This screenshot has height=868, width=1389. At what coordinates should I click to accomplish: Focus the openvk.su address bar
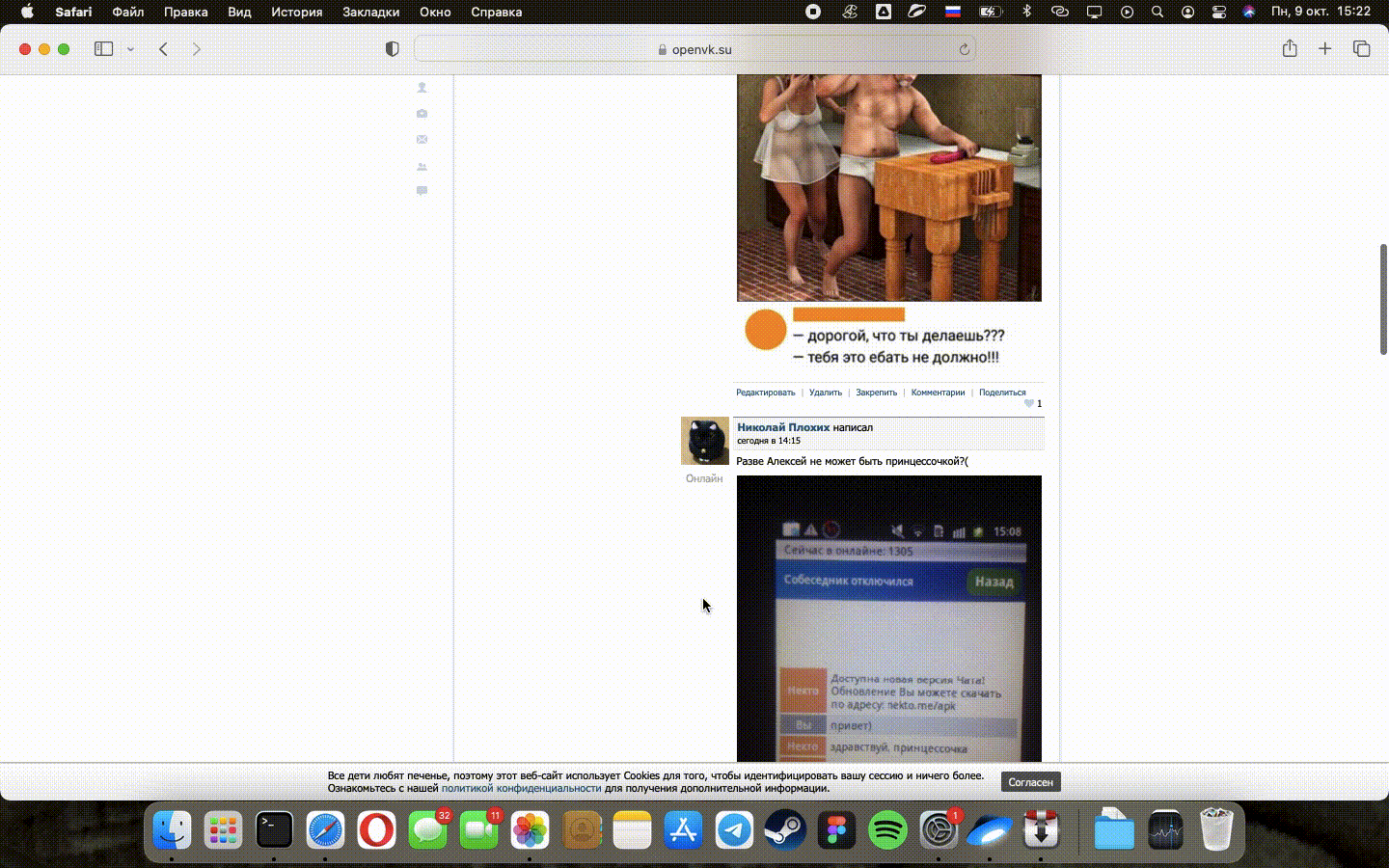[694, 49]
